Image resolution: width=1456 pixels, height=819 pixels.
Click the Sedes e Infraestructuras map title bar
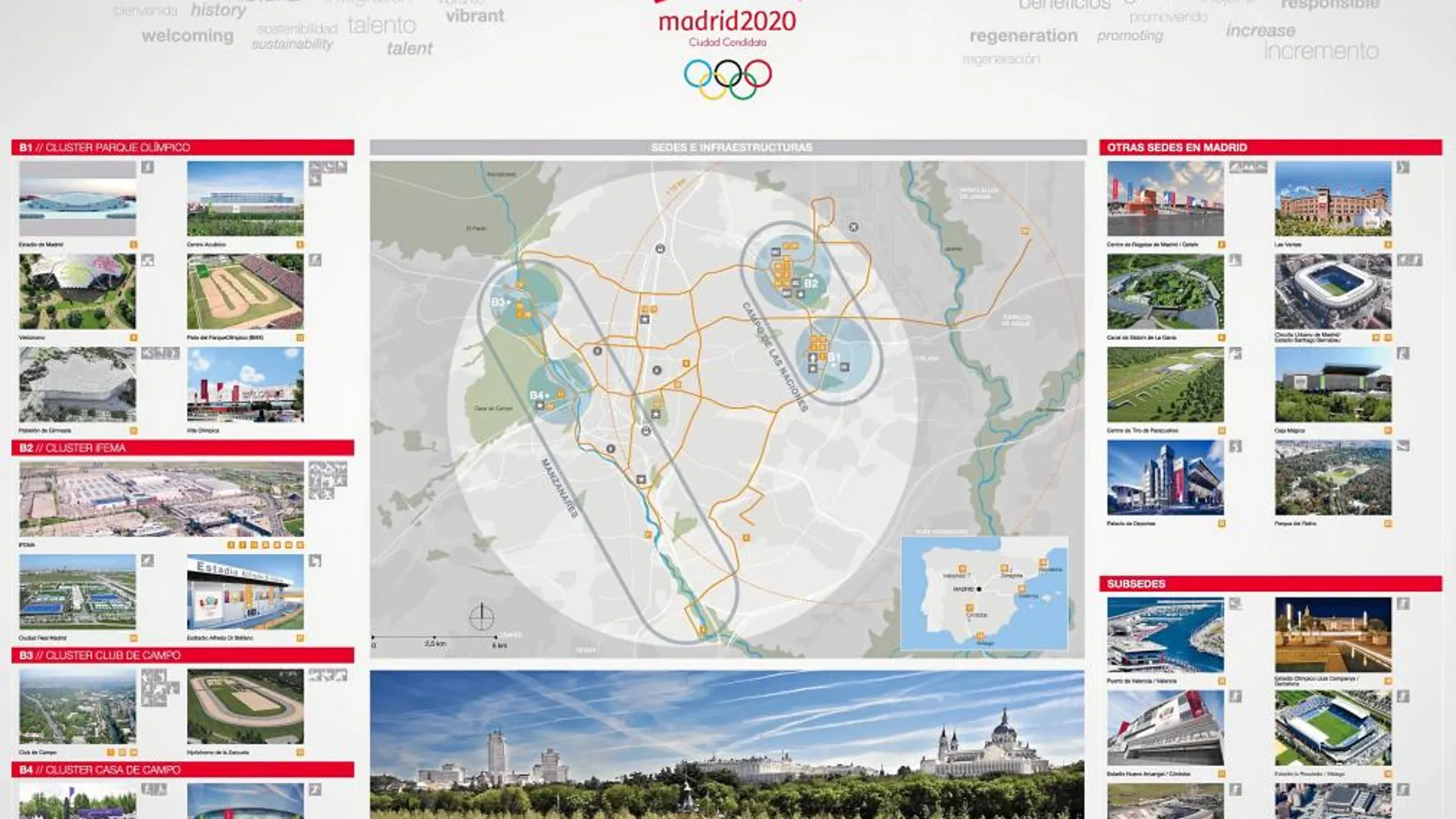tap(728, 147)
